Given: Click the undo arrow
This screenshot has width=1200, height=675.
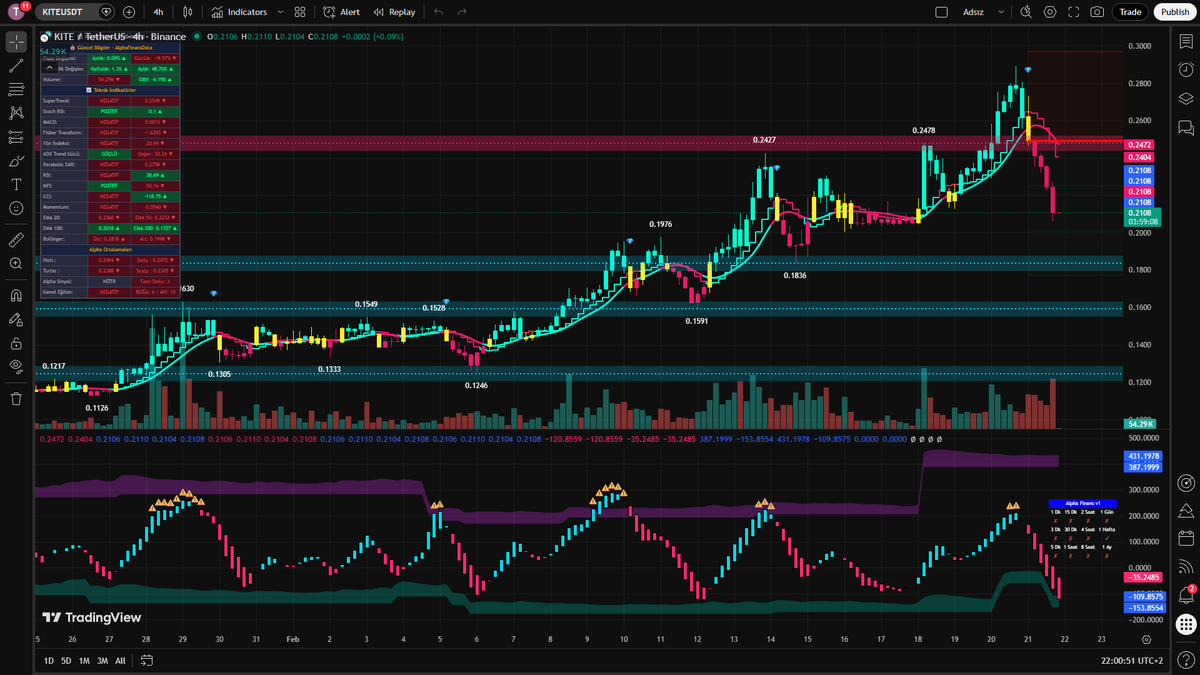Looking at the screenshot, I should tap(438, 12).
